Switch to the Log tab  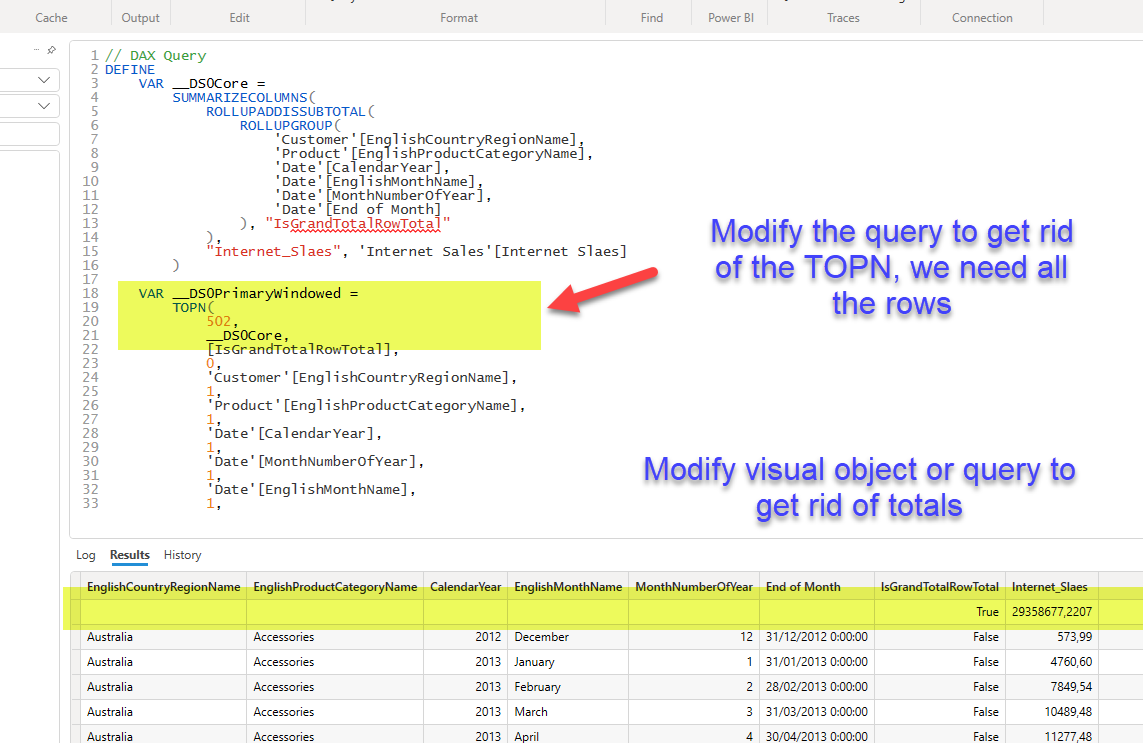(86, 555)
